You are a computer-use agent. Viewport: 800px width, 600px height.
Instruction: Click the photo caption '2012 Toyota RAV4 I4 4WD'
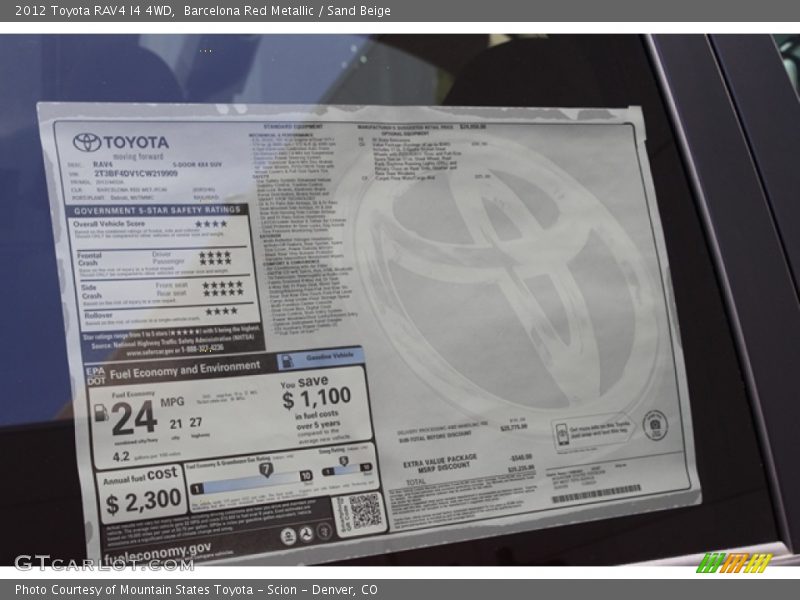[x=94, y=11]
